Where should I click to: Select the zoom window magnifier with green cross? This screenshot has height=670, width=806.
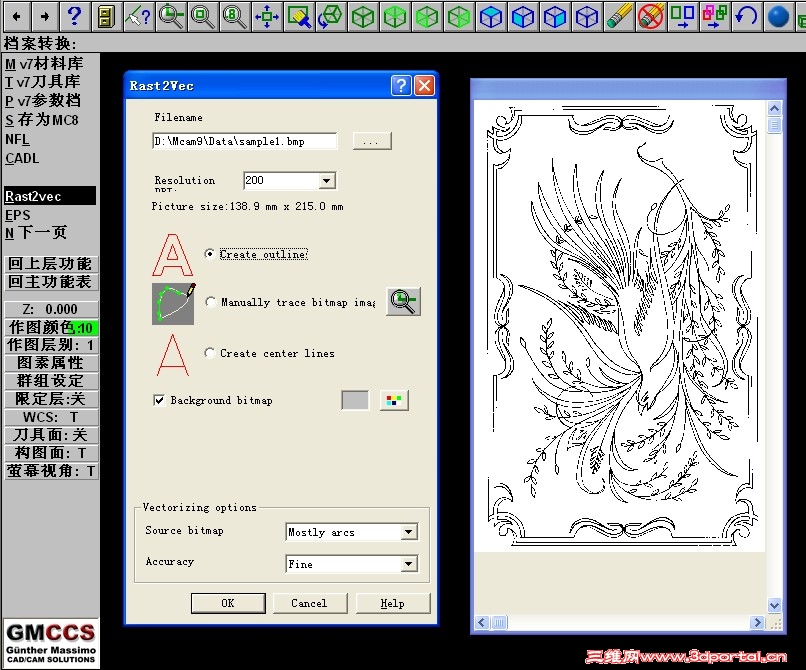(x=171, y=16)
